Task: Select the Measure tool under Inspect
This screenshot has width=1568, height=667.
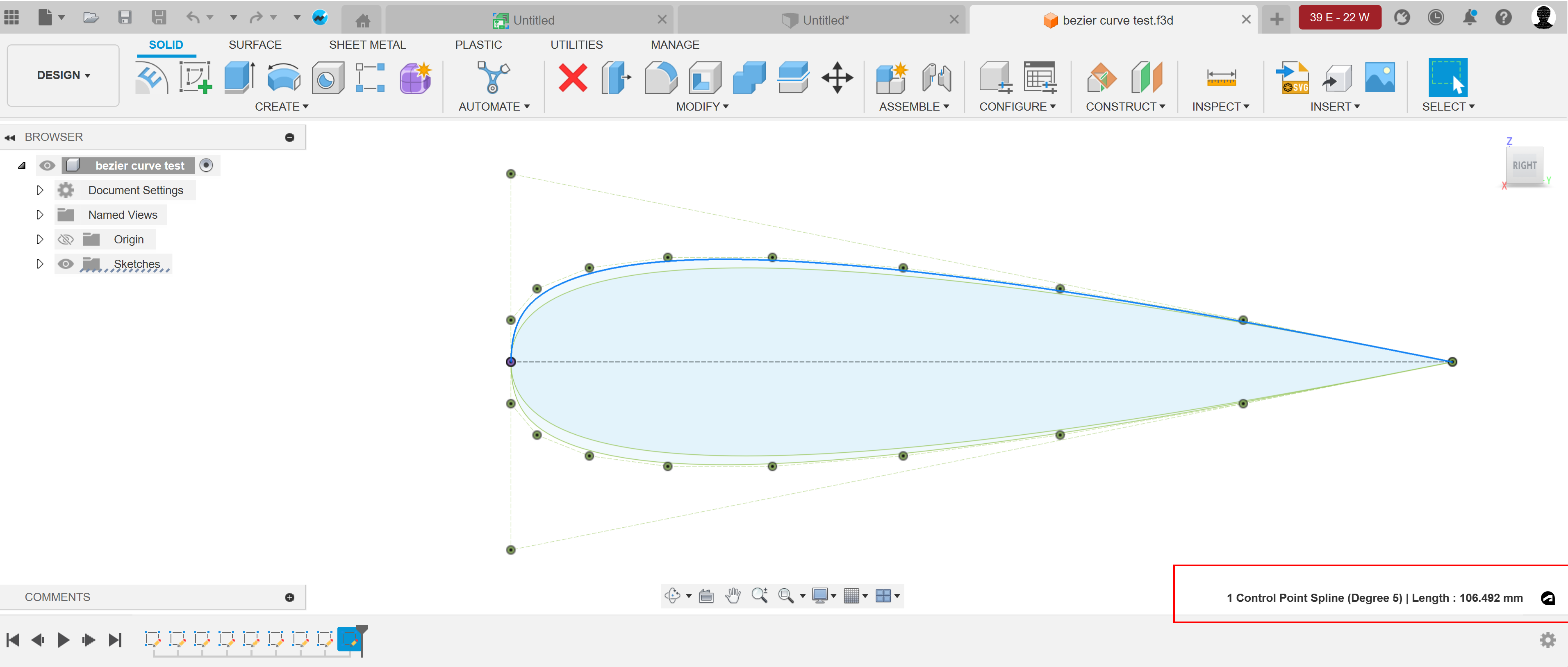Action: point(1220,78)
